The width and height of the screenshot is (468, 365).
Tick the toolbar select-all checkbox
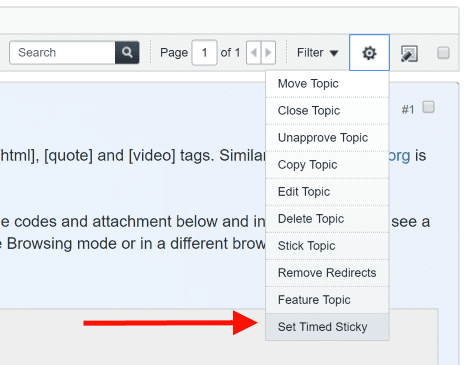click(443, 53)
